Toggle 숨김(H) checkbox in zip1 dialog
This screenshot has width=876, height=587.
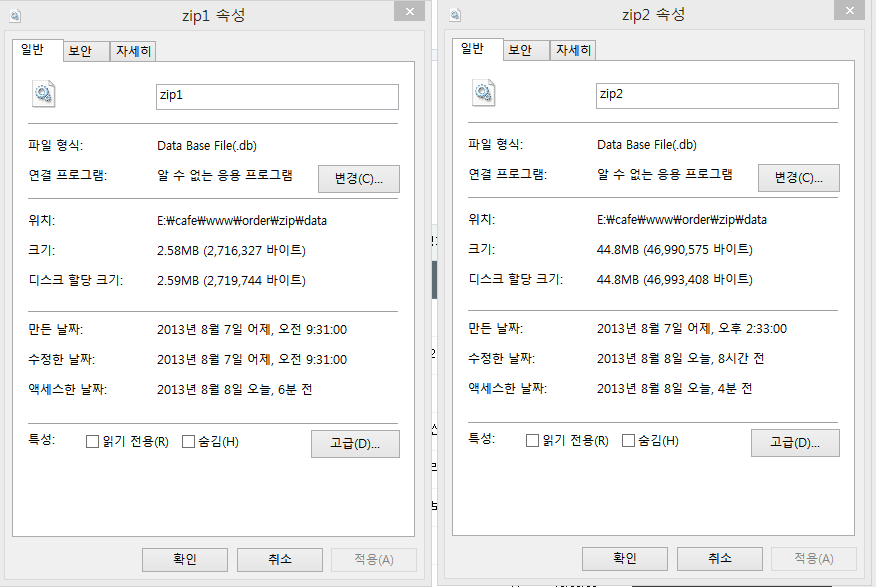(188, 441)
